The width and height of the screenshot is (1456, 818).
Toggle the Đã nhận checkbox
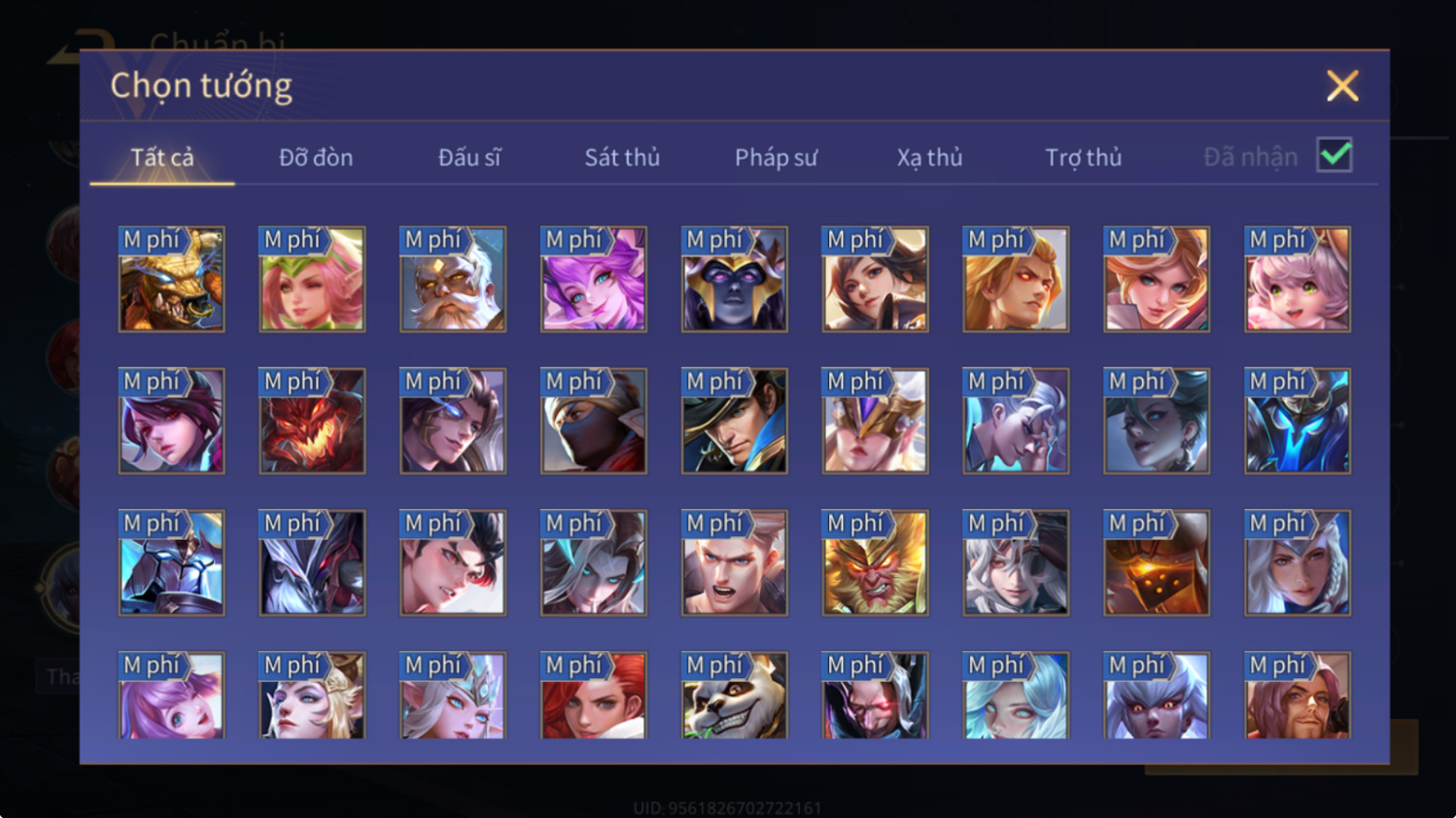[1335, 155]
